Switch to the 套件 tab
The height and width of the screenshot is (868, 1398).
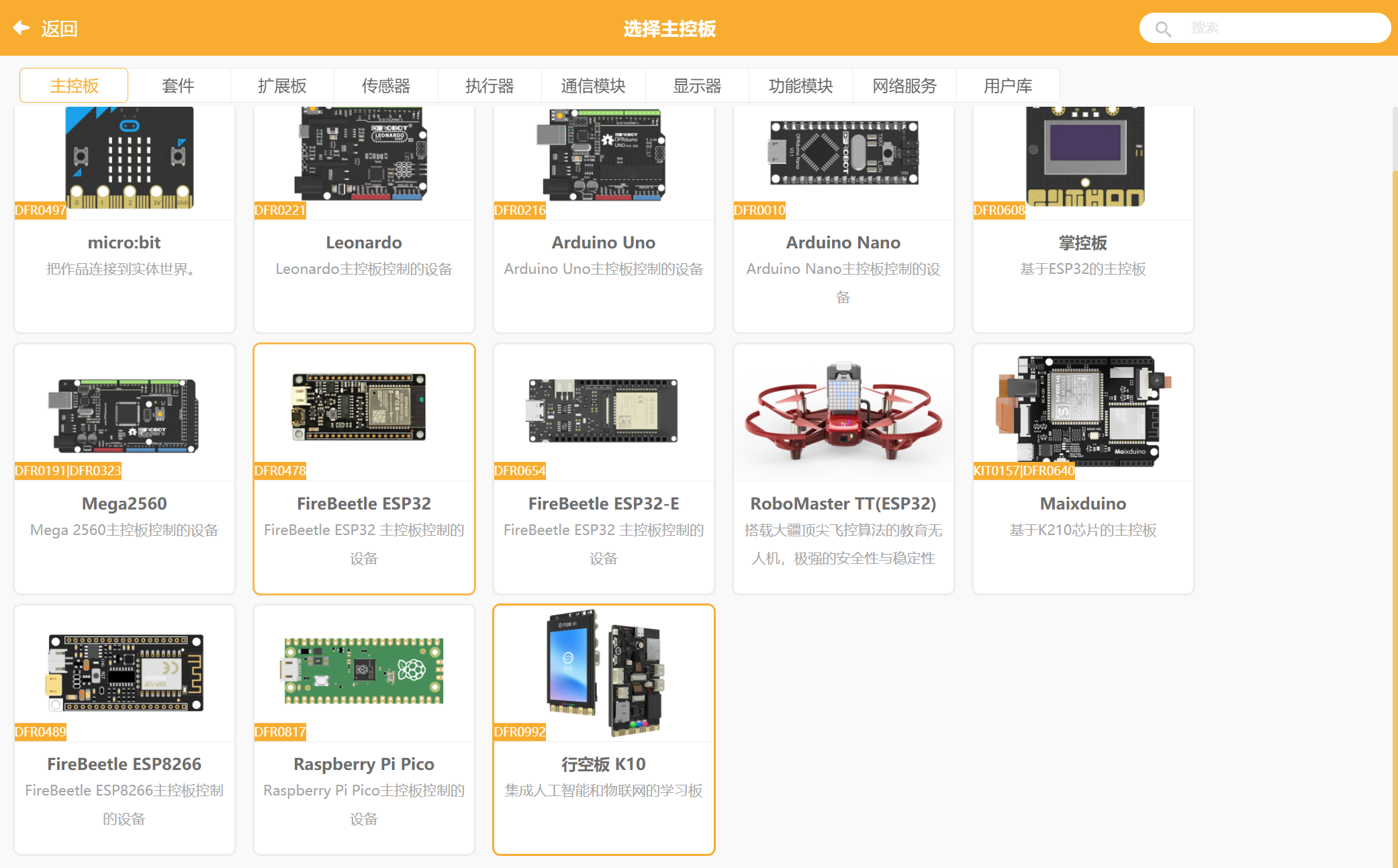[178, 86]
